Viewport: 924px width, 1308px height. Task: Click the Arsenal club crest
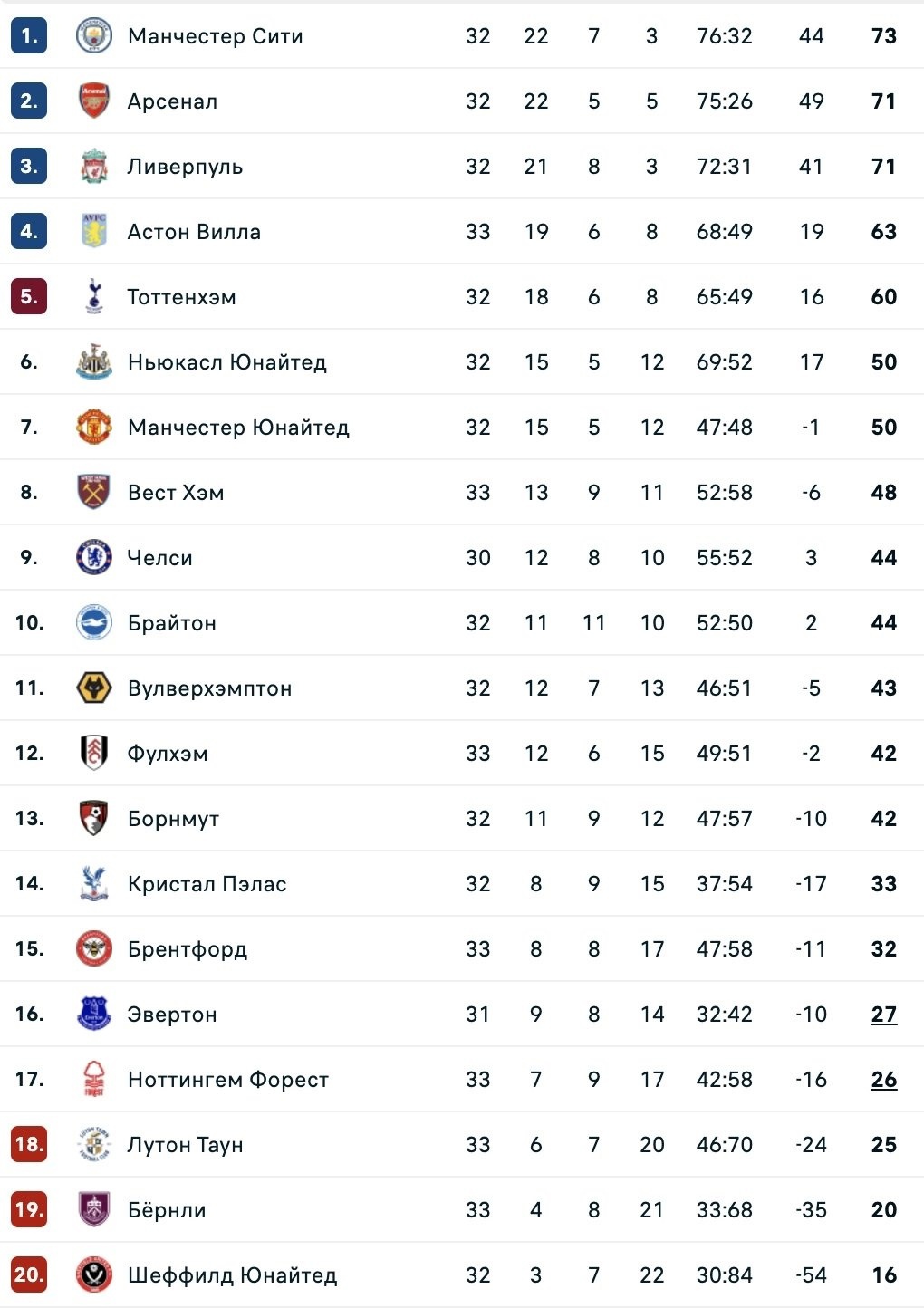point(94,101)
